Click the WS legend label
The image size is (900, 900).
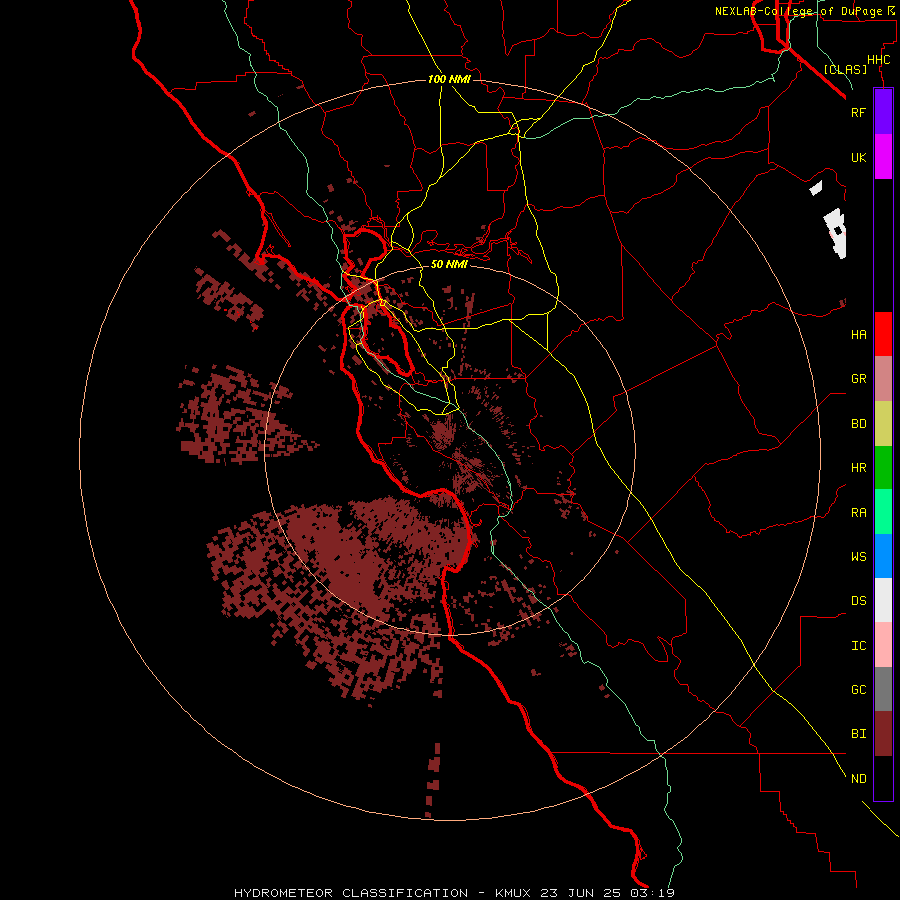(858, 556)
